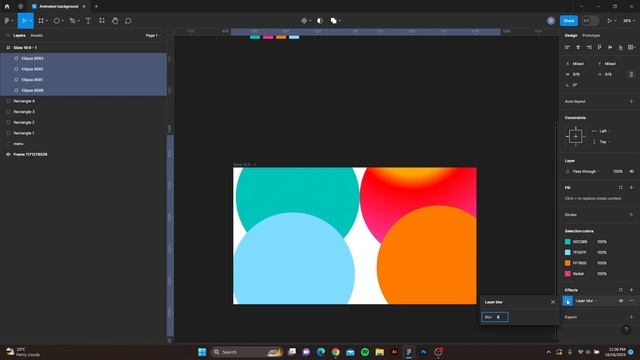Select the Pen tool
640x360 pixels.
(73, 21)
